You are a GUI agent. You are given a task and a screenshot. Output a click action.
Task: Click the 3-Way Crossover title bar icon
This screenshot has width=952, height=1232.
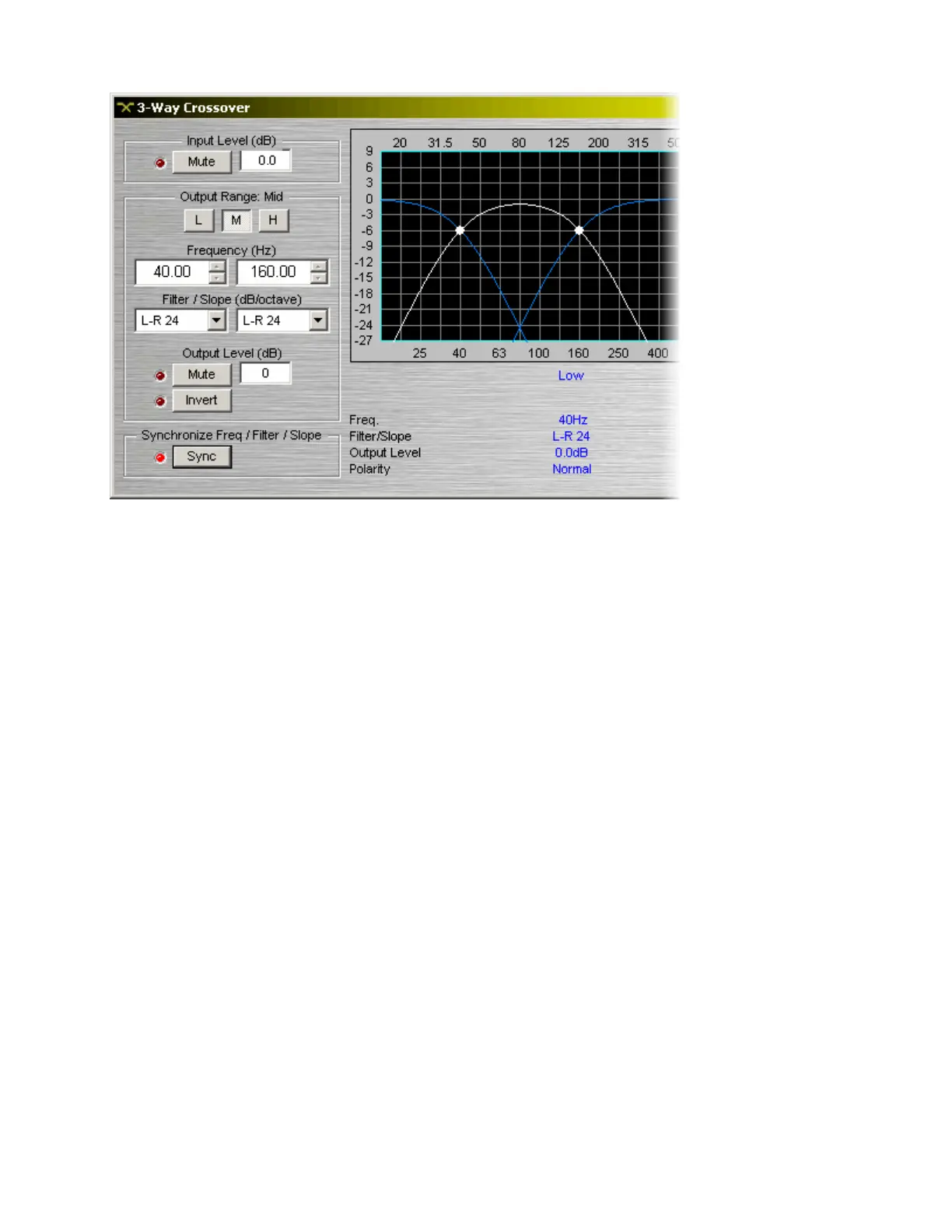(x=125, y=107)
